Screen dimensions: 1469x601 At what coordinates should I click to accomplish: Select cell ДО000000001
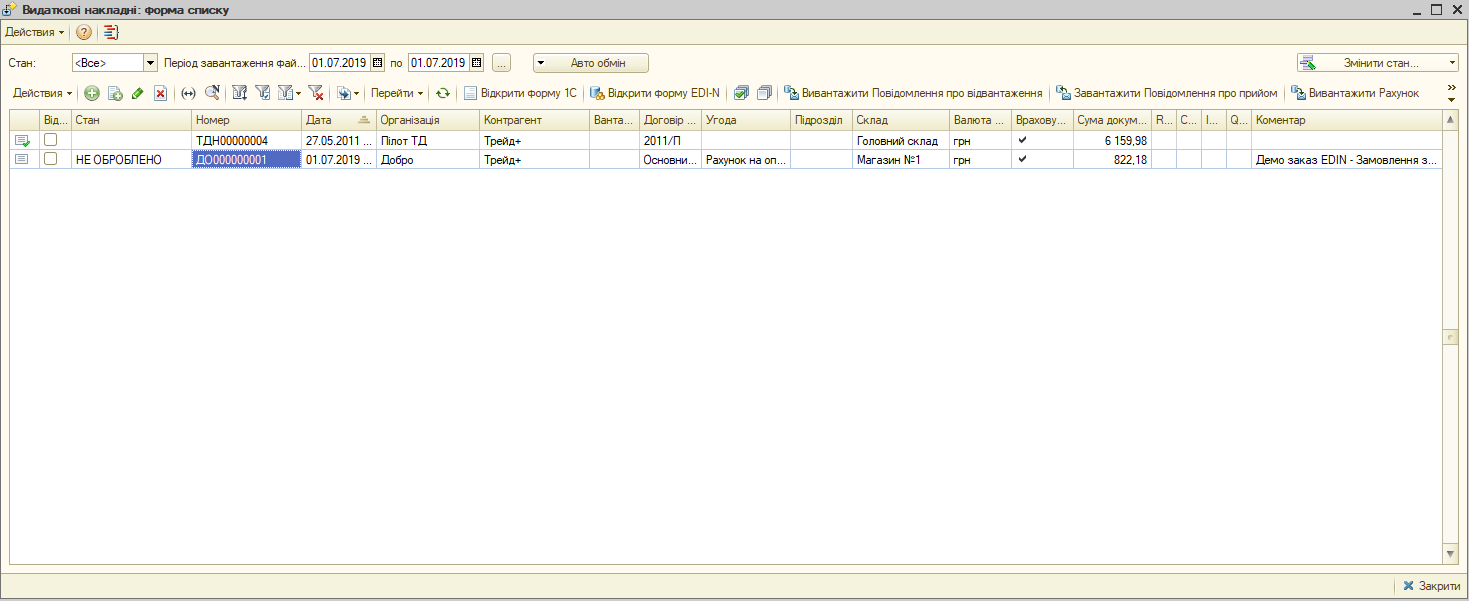246,159
